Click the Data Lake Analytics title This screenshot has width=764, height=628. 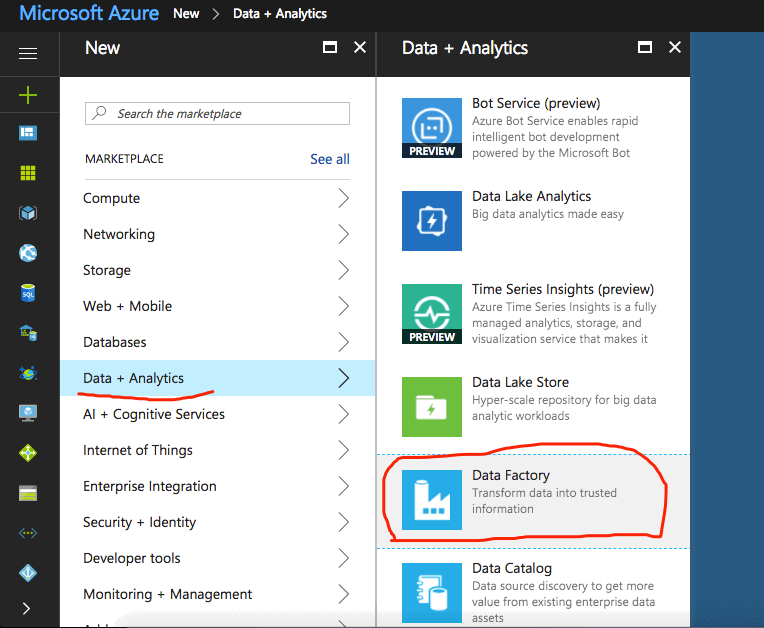(x=531, y=196)
